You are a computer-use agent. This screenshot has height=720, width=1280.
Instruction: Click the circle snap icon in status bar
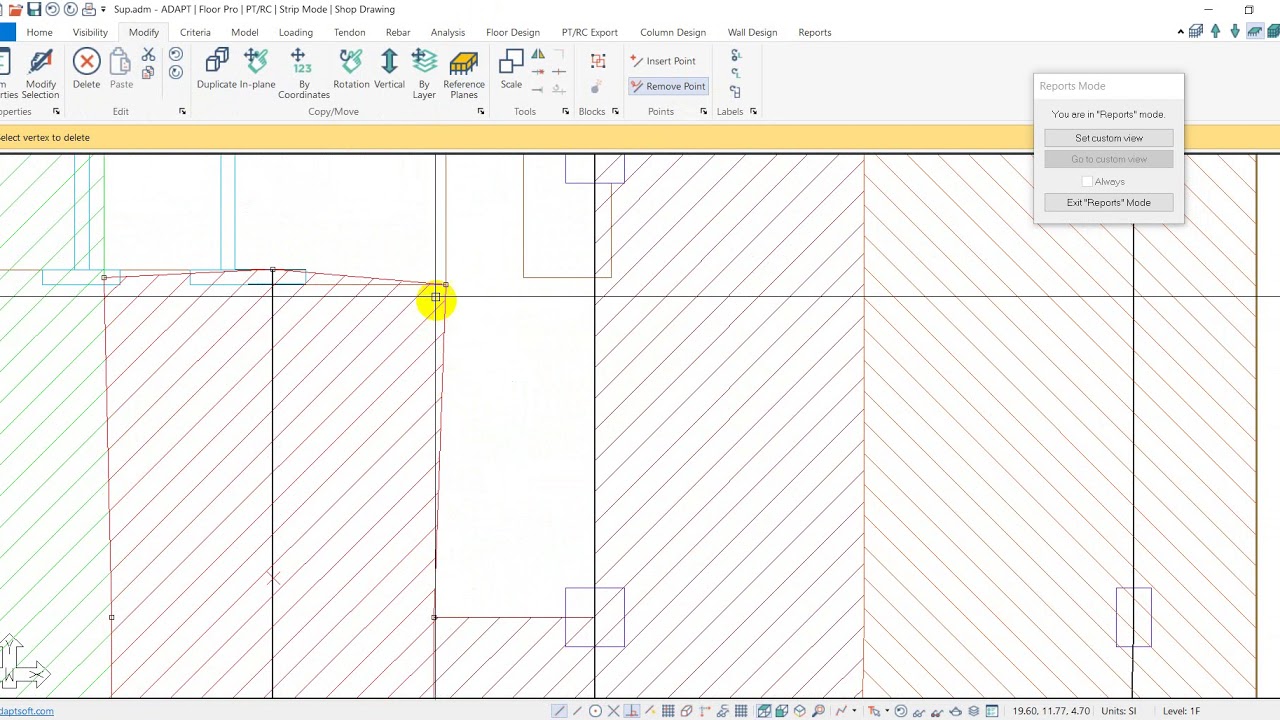coord(595,711)
